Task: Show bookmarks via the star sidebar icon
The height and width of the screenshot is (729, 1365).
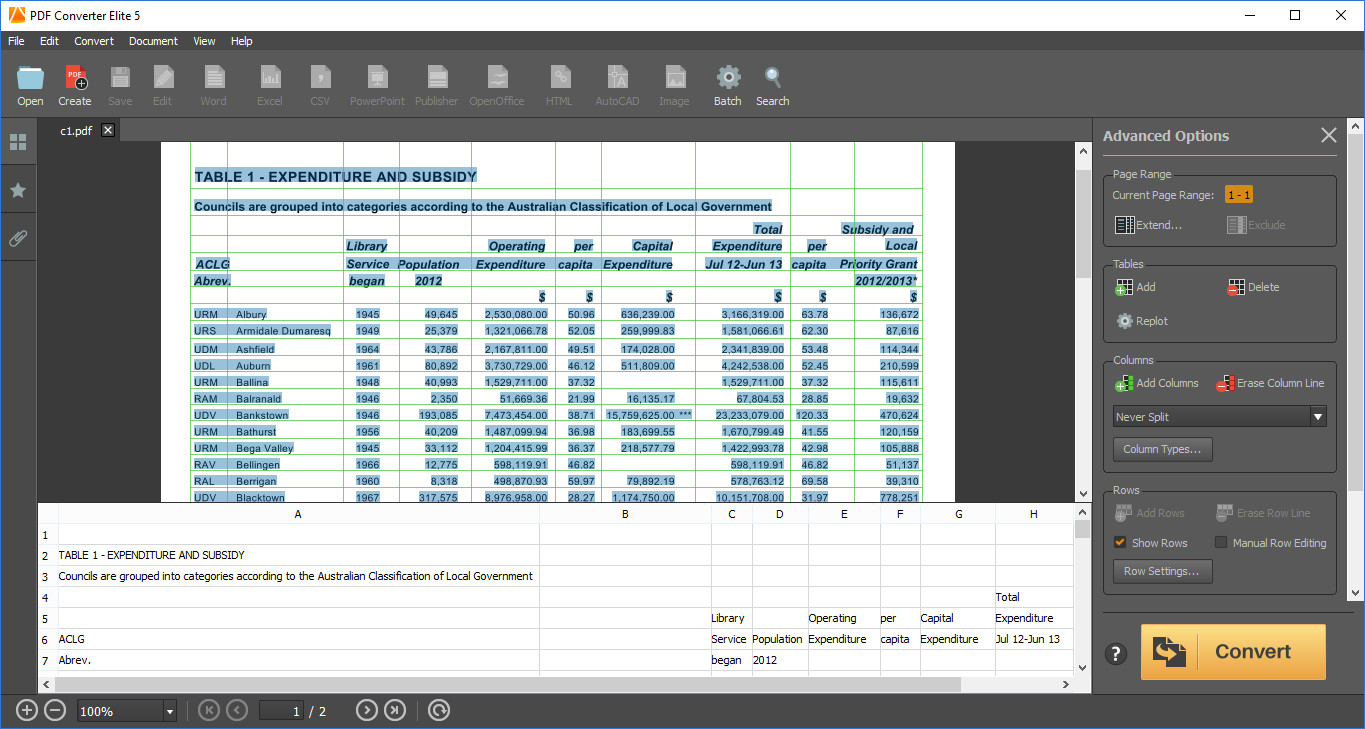Action: tap(18, 191)
